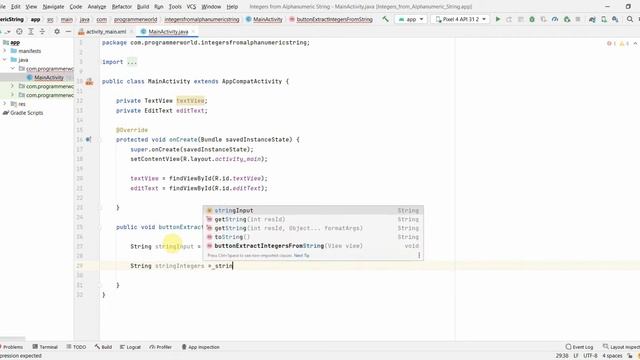Click the programmerworld breadcrumb
Image resolution: width=640 pixels, height=360 pixels.
click(x=136, y=19)
